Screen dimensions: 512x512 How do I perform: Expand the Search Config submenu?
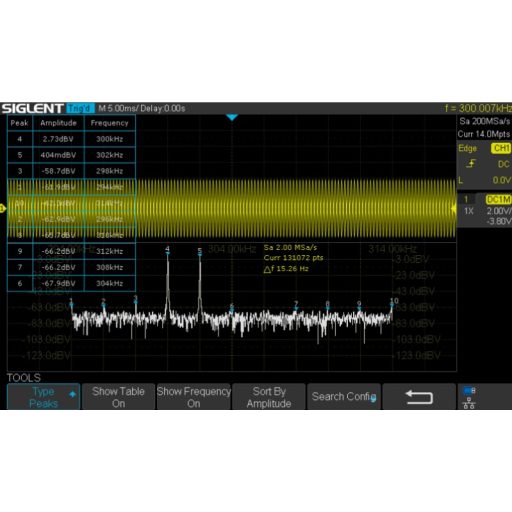click(x=344, y=397)
